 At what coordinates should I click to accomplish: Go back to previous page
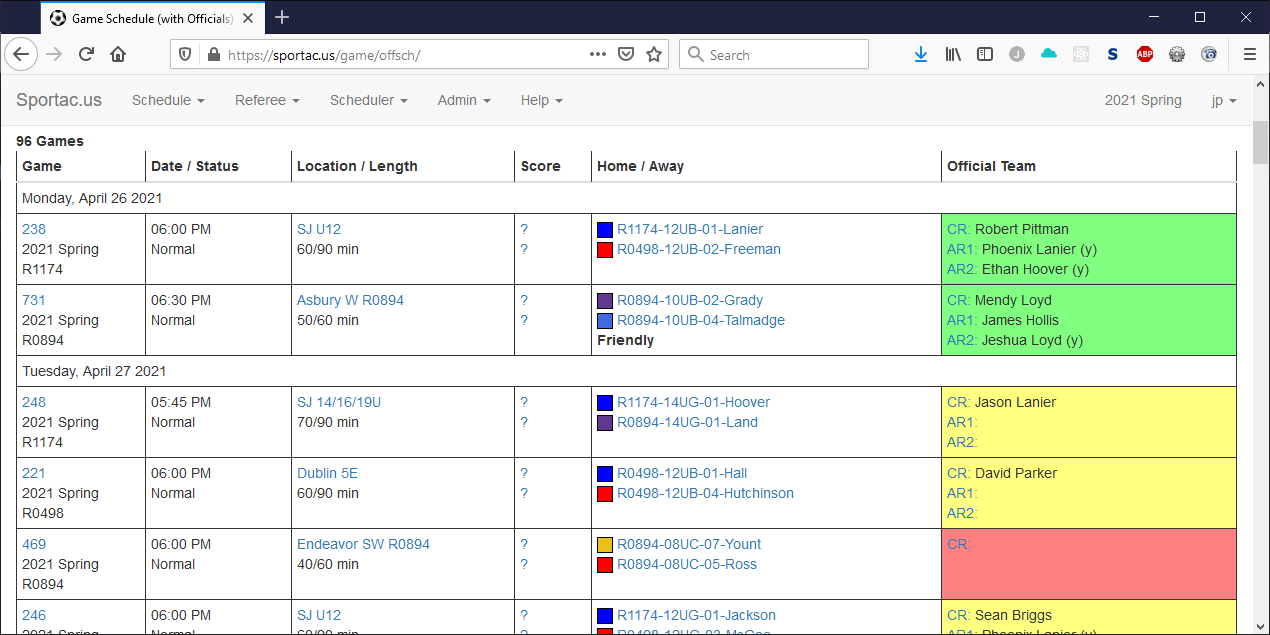click(21, 55)
